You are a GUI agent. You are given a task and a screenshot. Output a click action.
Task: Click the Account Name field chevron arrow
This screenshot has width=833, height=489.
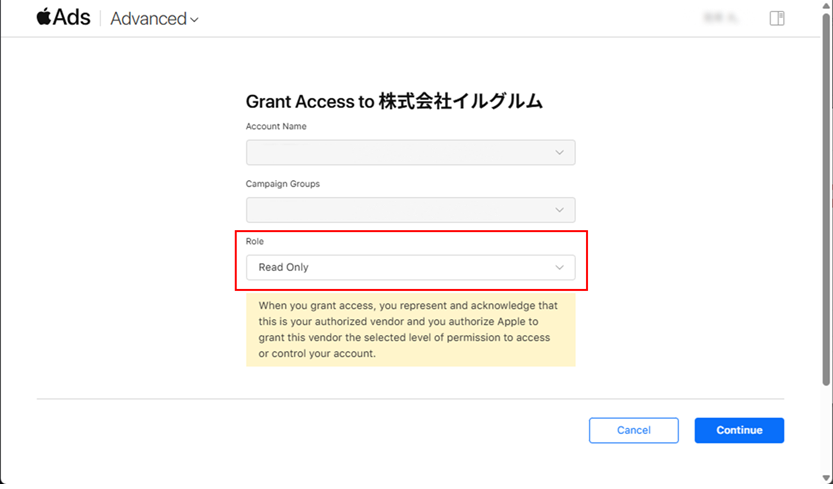click(559, 153)
